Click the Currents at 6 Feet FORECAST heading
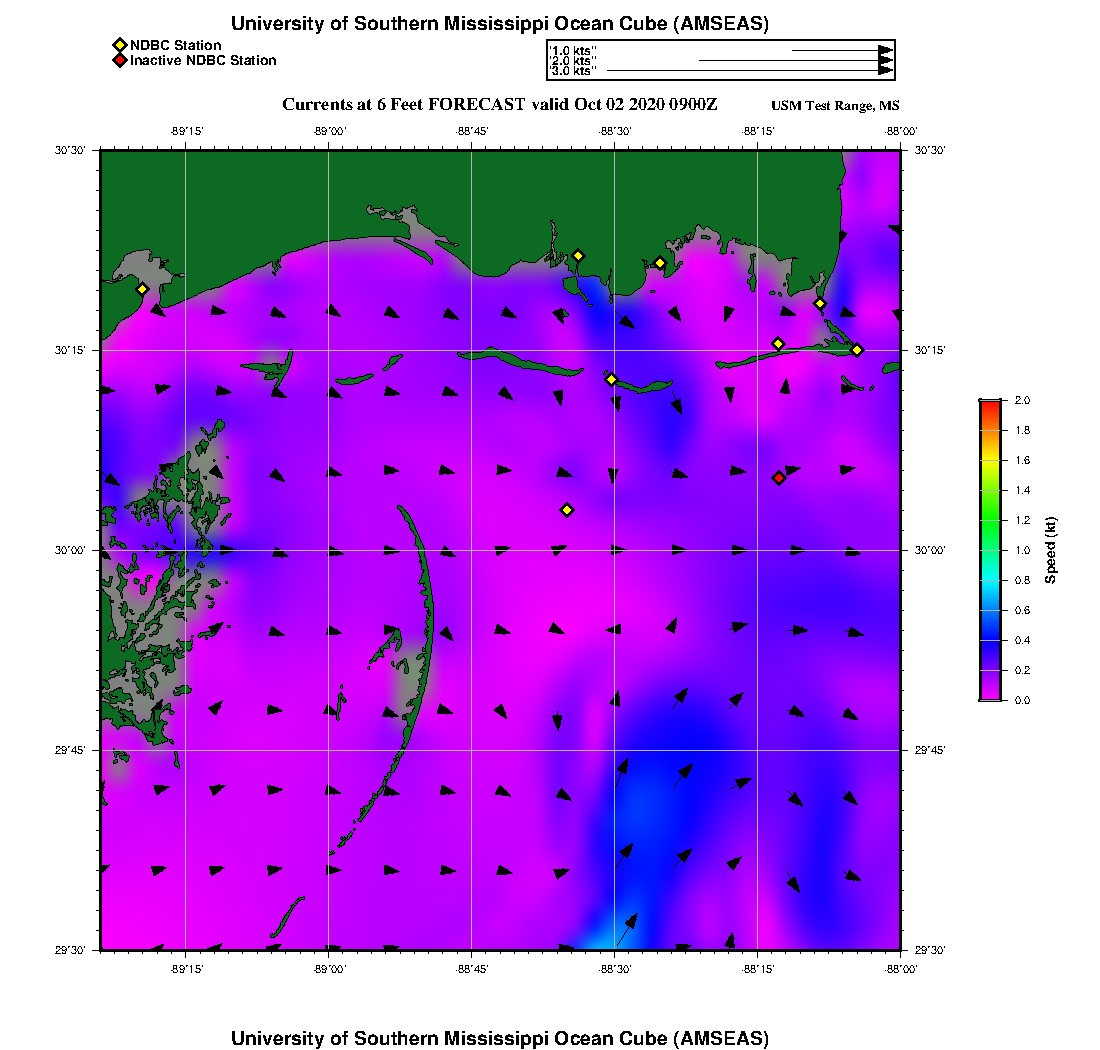Screen dimensions: 1100x1050 click(x=500, y=105)
